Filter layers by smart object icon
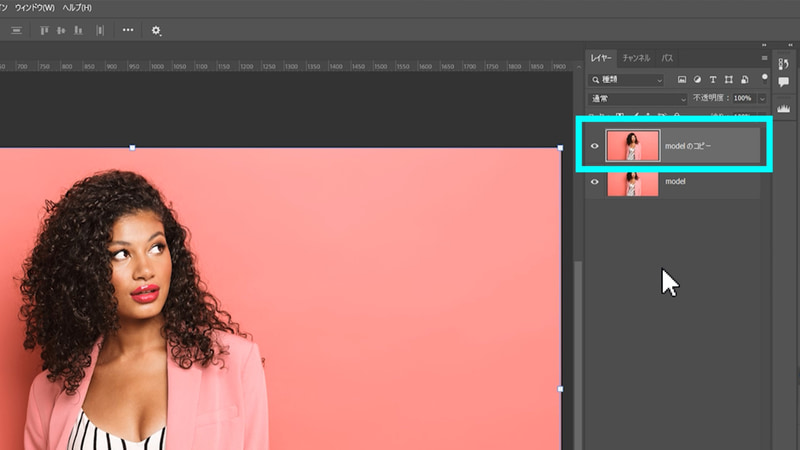The height and width of the screenshot is (450, 800). [745, 80]
